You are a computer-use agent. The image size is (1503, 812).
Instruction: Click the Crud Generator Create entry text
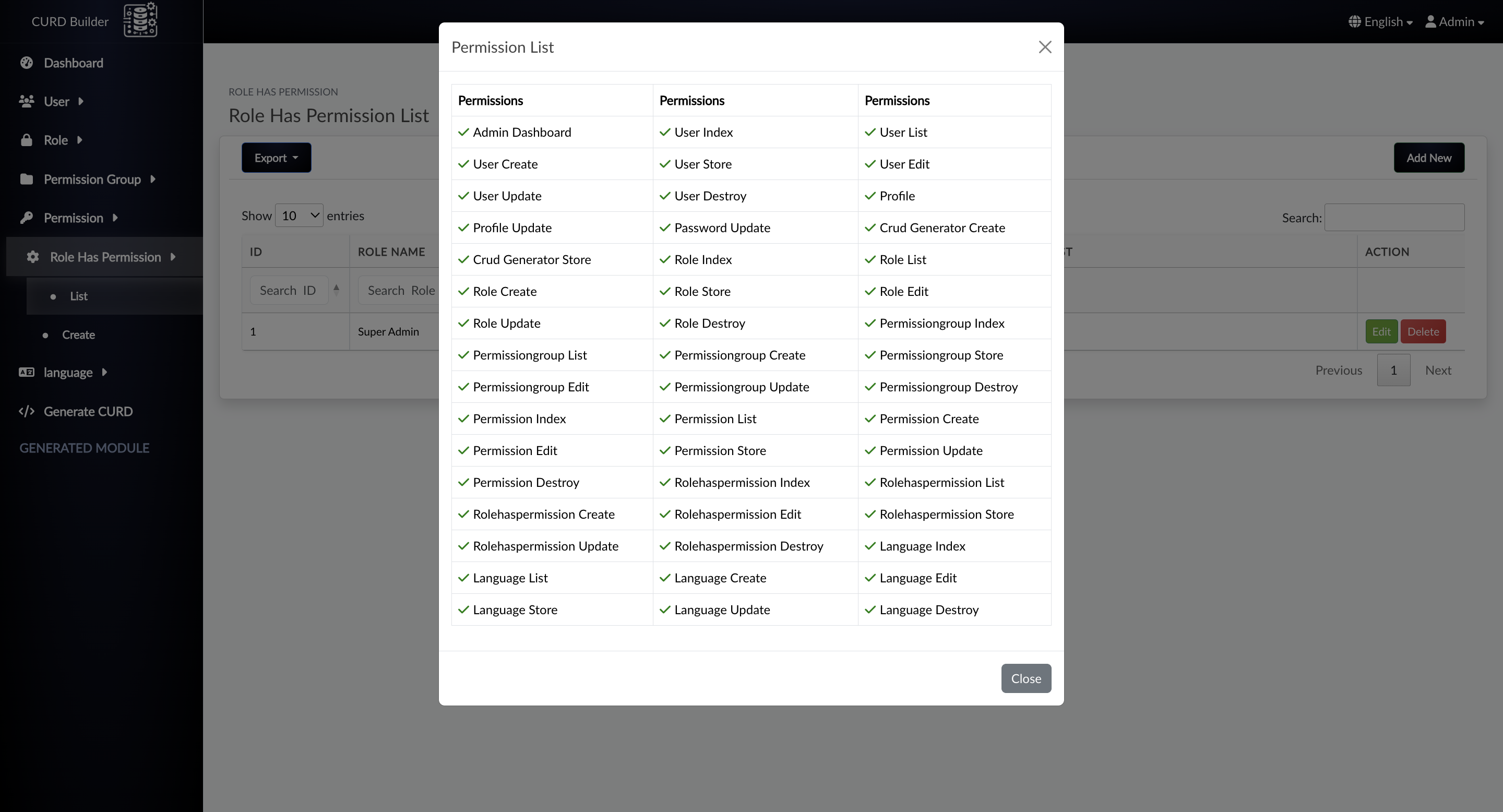(943, 228)
